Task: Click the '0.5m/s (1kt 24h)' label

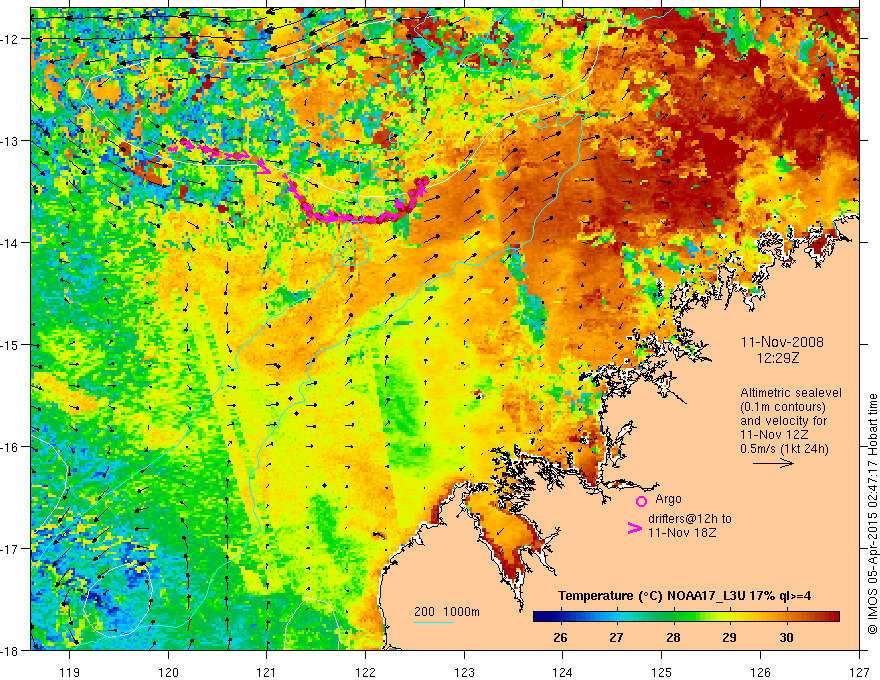Action: [x=784, y=449]
